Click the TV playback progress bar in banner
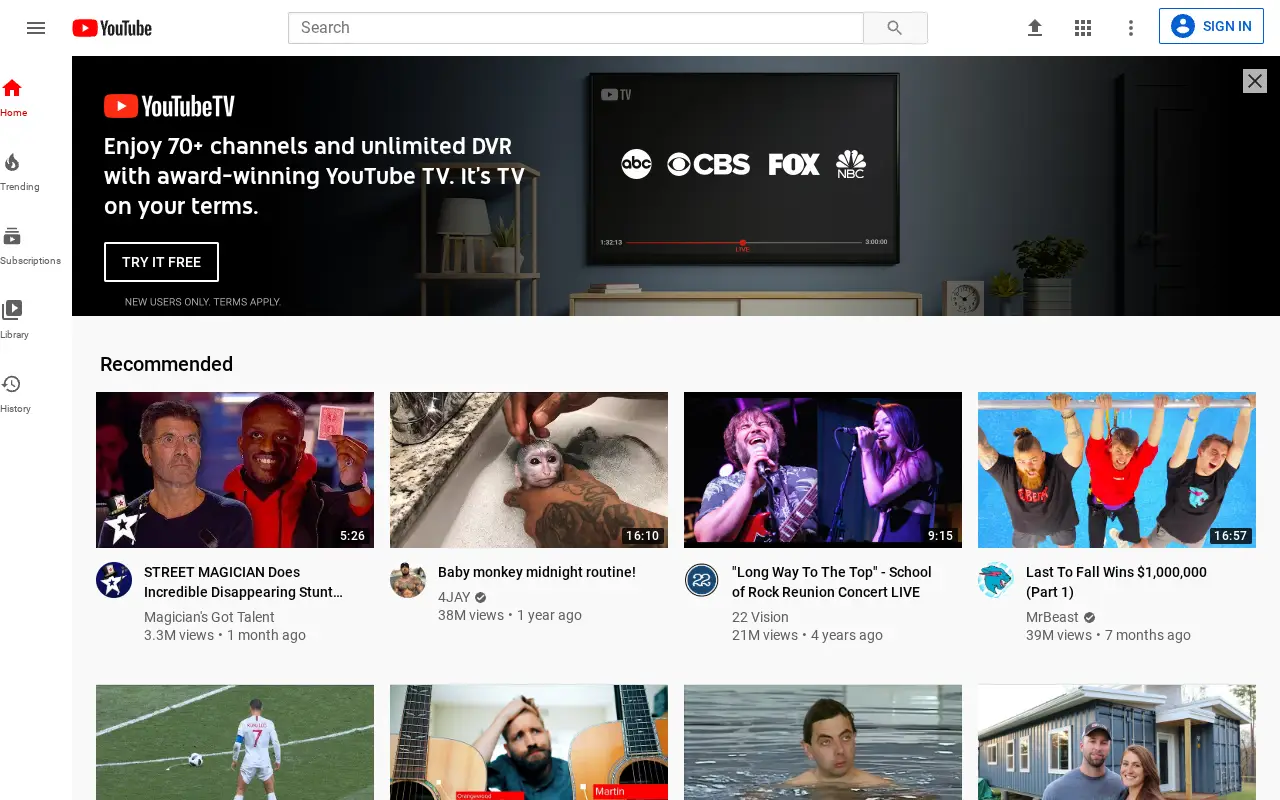The width and height of the screenshot is (1280, 800). (743, 242)
